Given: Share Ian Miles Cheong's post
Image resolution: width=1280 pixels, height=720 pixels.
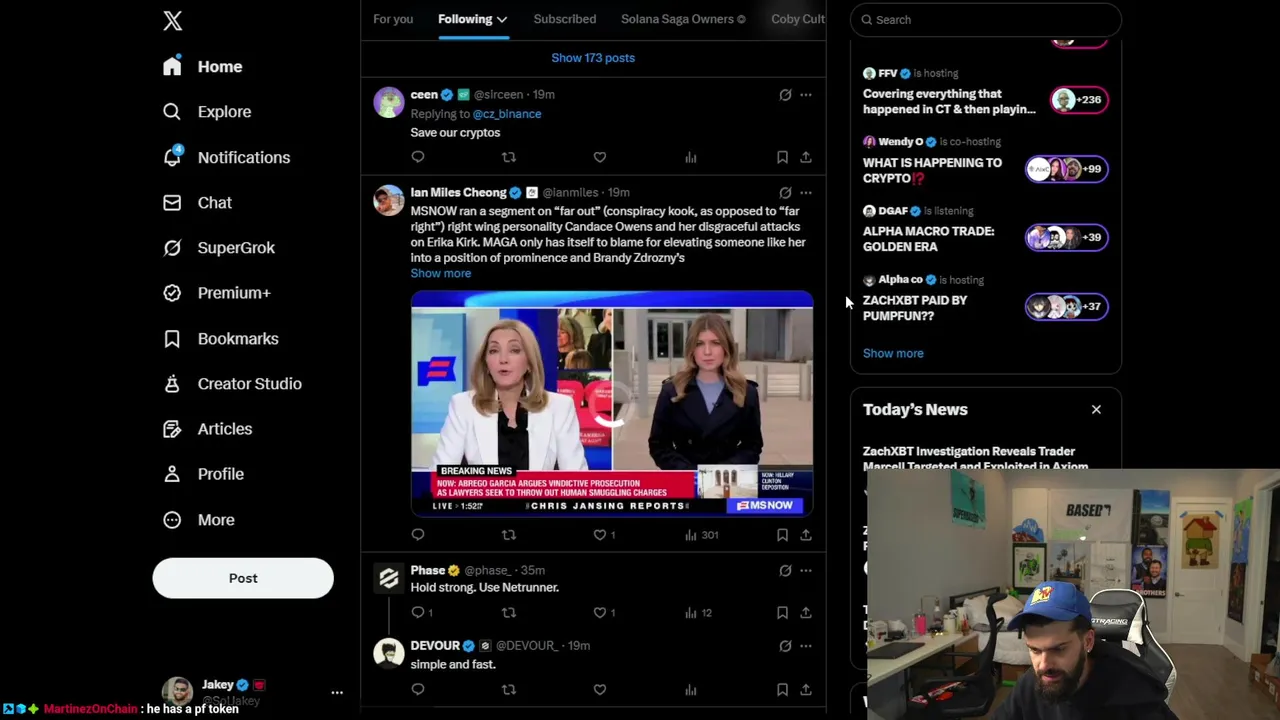Looking at the screenshot, I should pos(806,535).
